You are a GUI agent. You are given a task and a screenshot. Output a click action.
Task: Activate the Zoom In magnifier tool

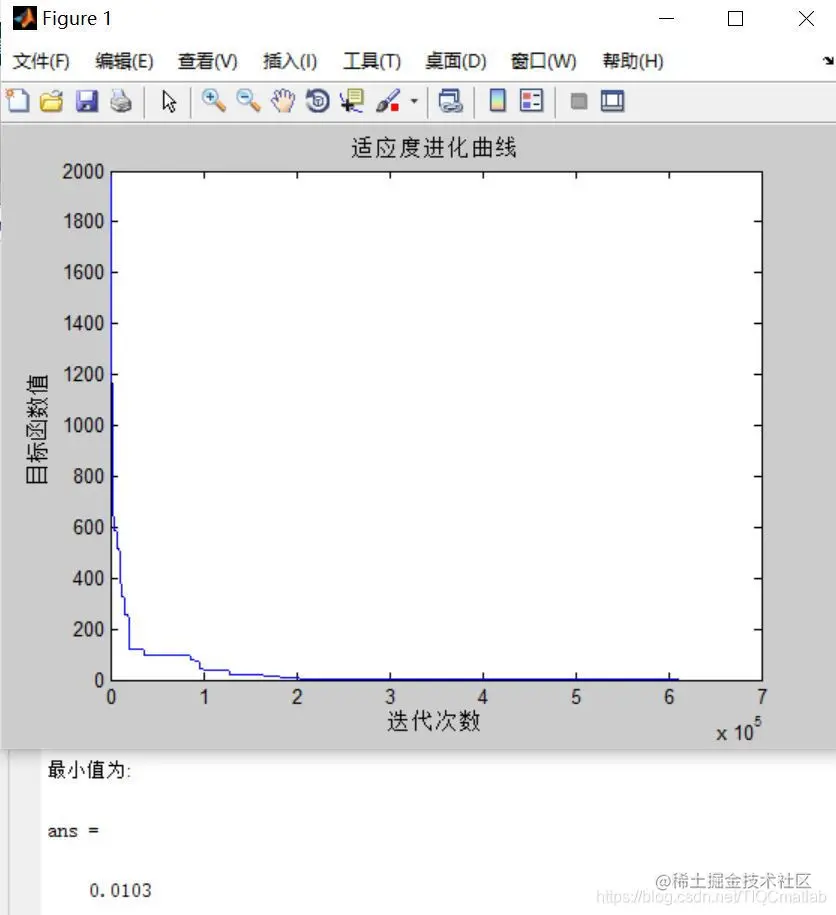(214, 101)
